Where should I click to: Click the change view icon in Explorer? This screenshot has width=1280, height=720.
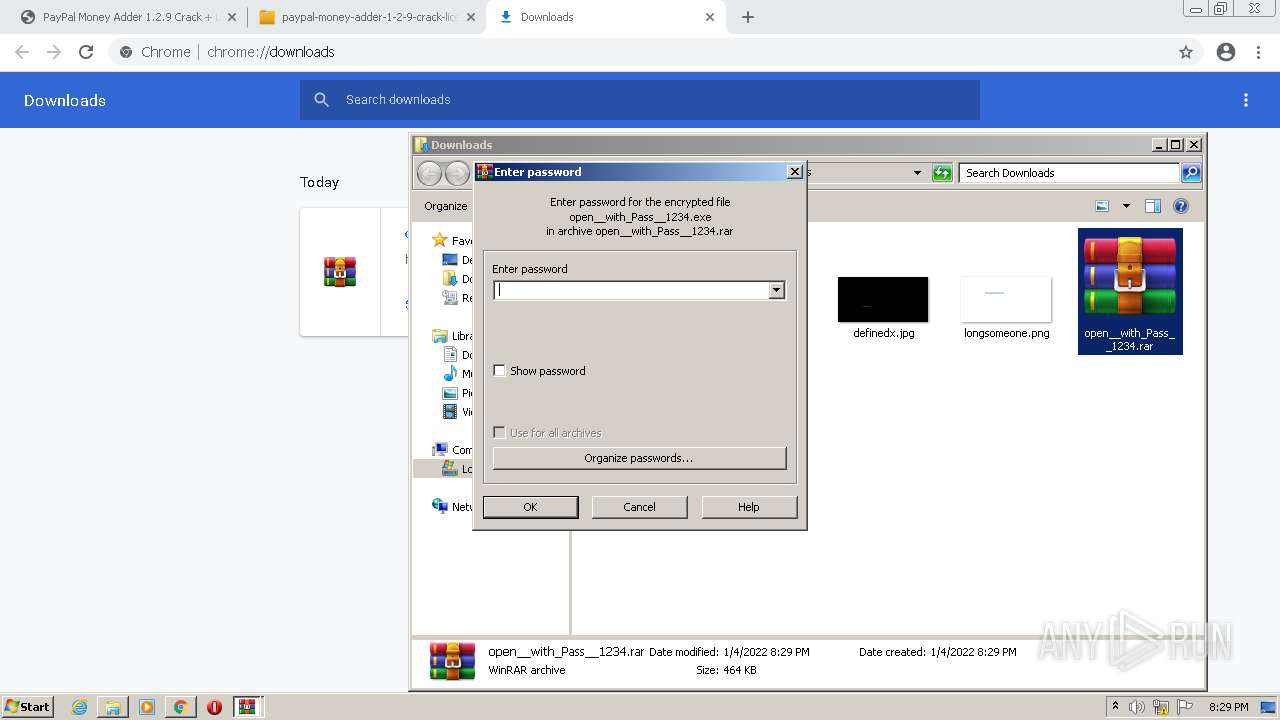[x=1102, y=206]
